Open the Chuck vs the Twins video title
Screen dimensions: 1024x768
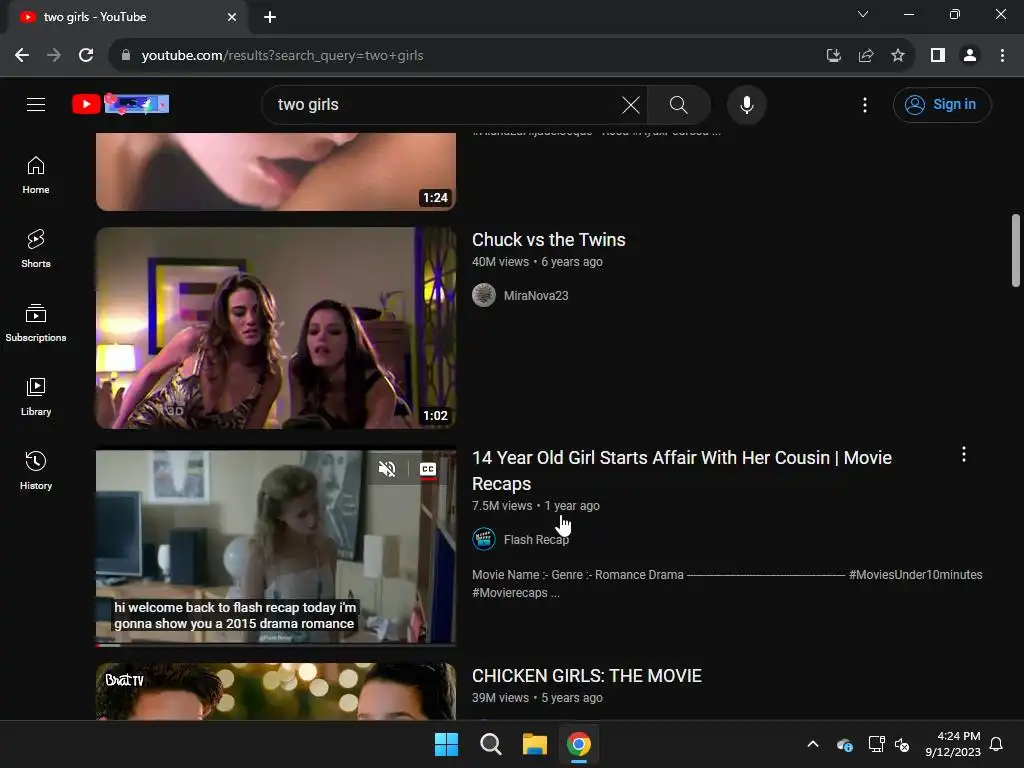(x=549, y=240)
